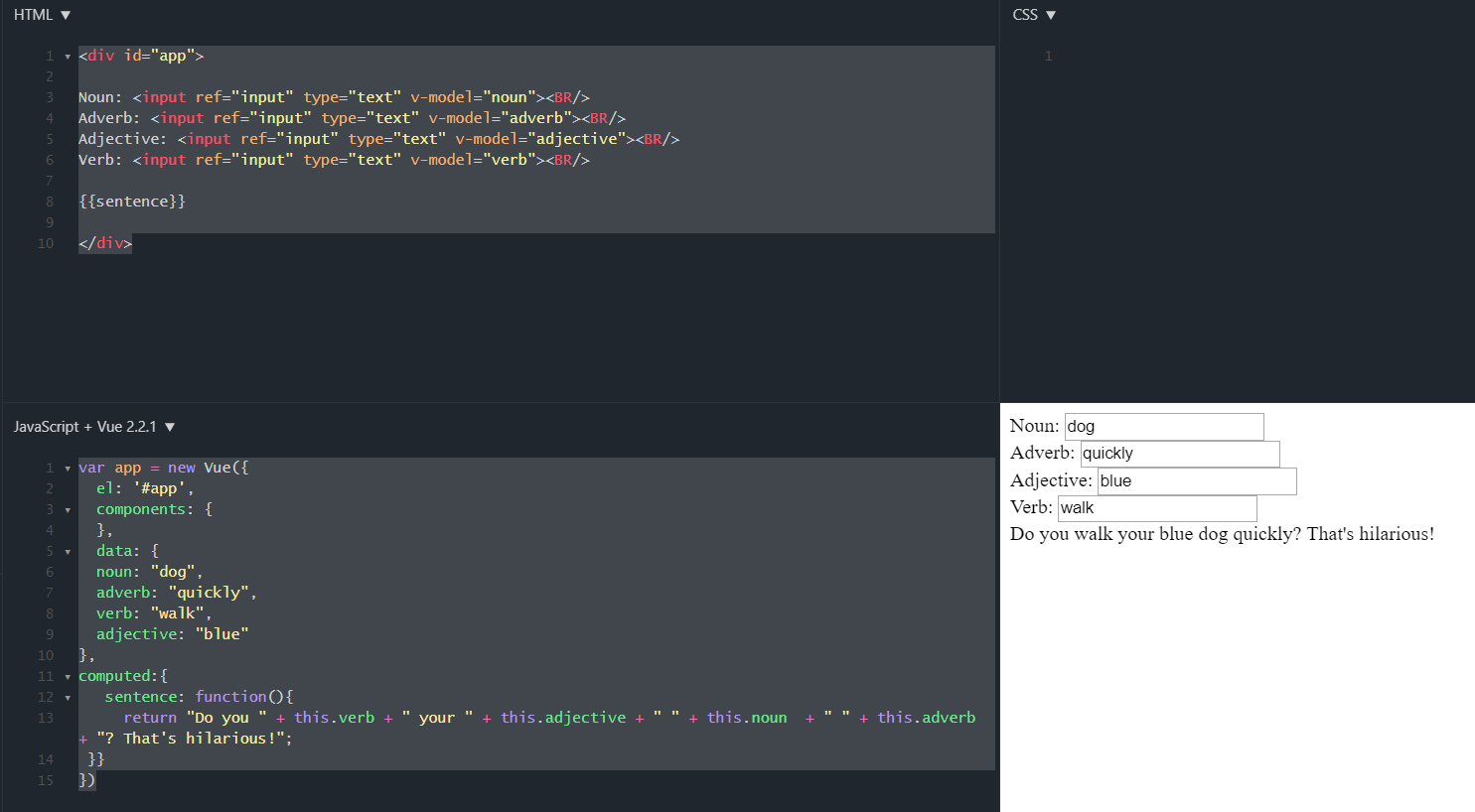1475x812 pixels.
Task: Click the "? That's hilarious!" code line
Action: click(x=186, y=739)
